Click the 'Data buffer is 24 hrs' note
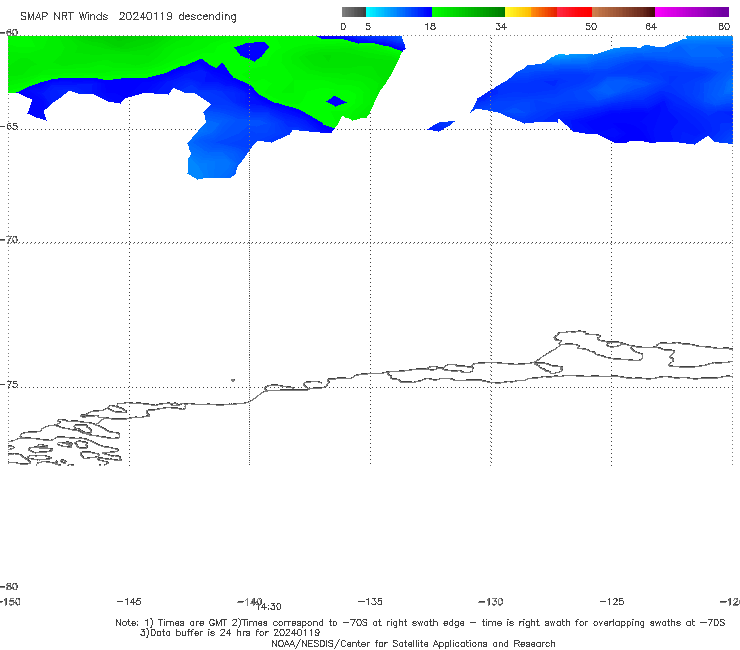 (x=230, y=633)
